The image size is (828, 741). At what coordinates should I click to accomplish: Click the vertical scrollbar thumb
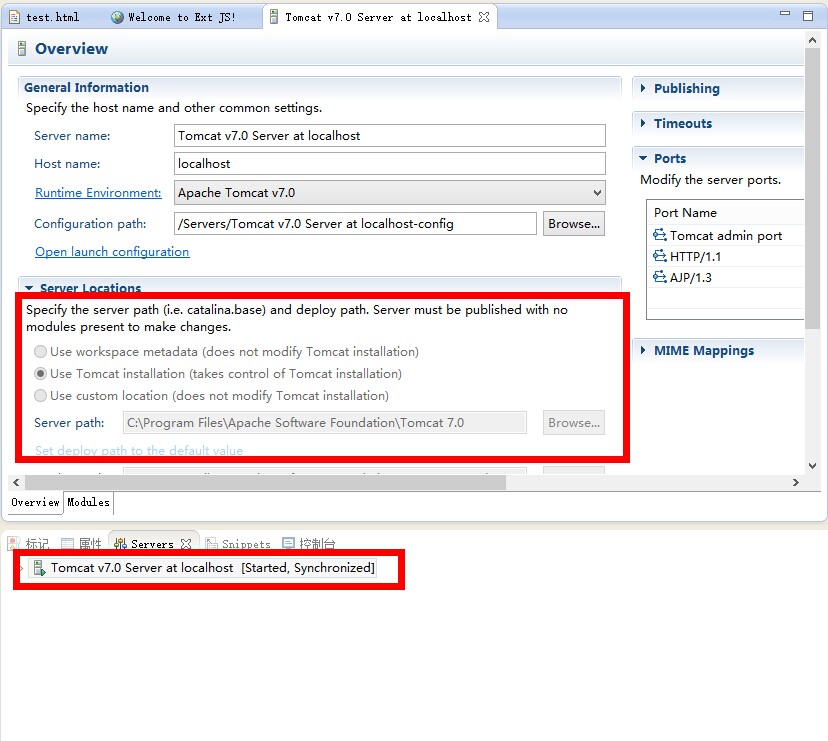pyautogui.click(x=812, y=188)
